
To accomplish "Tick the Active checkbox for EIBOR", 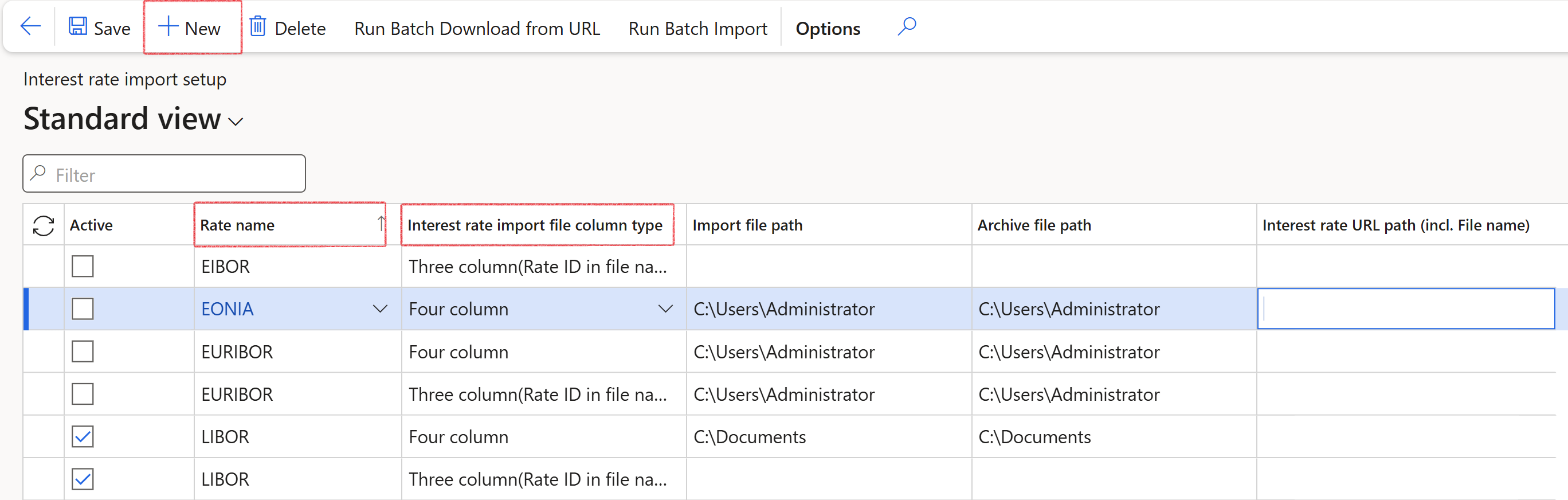I will click(x=83, y=266).
